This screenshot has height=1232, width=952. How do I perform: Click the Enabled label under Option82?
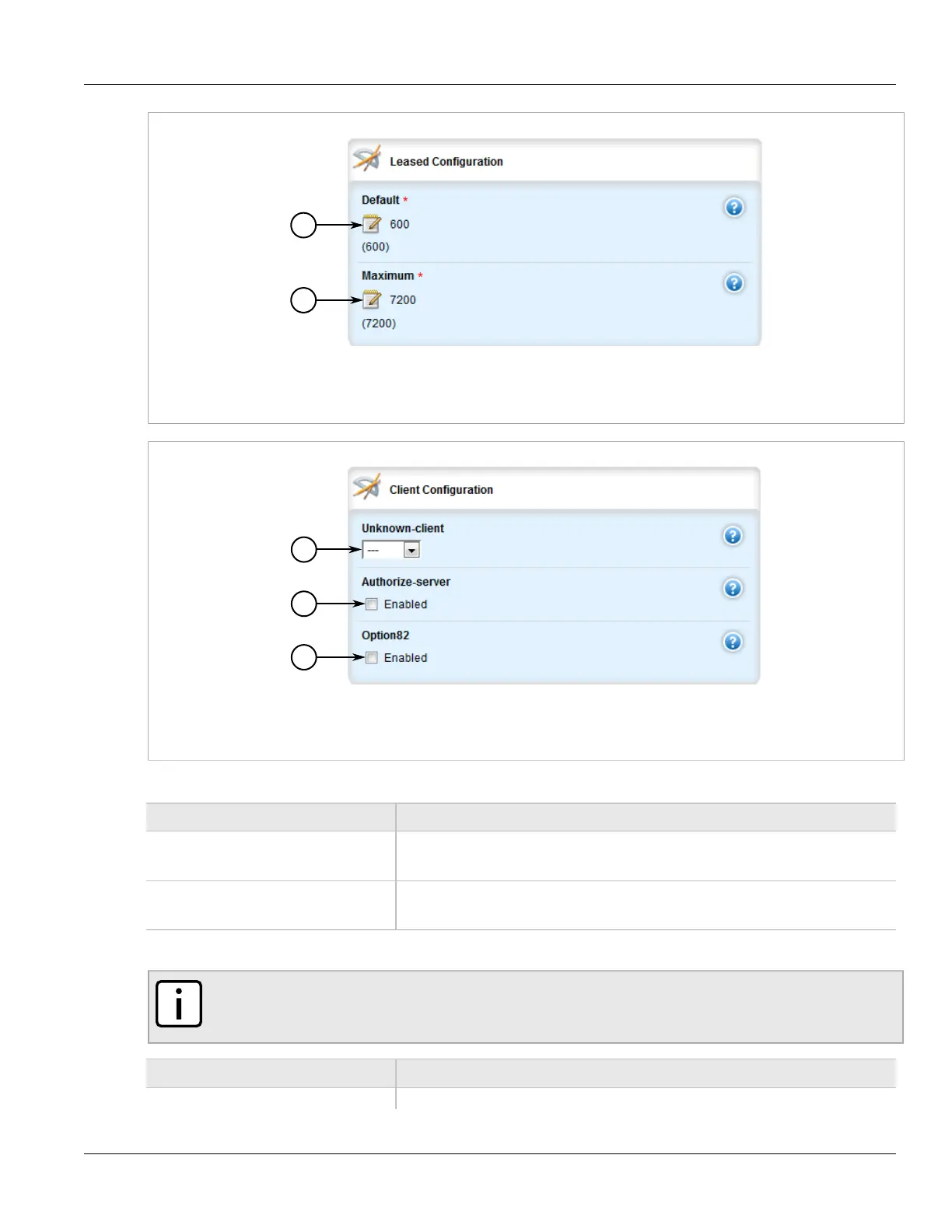[x=405, y=658]
